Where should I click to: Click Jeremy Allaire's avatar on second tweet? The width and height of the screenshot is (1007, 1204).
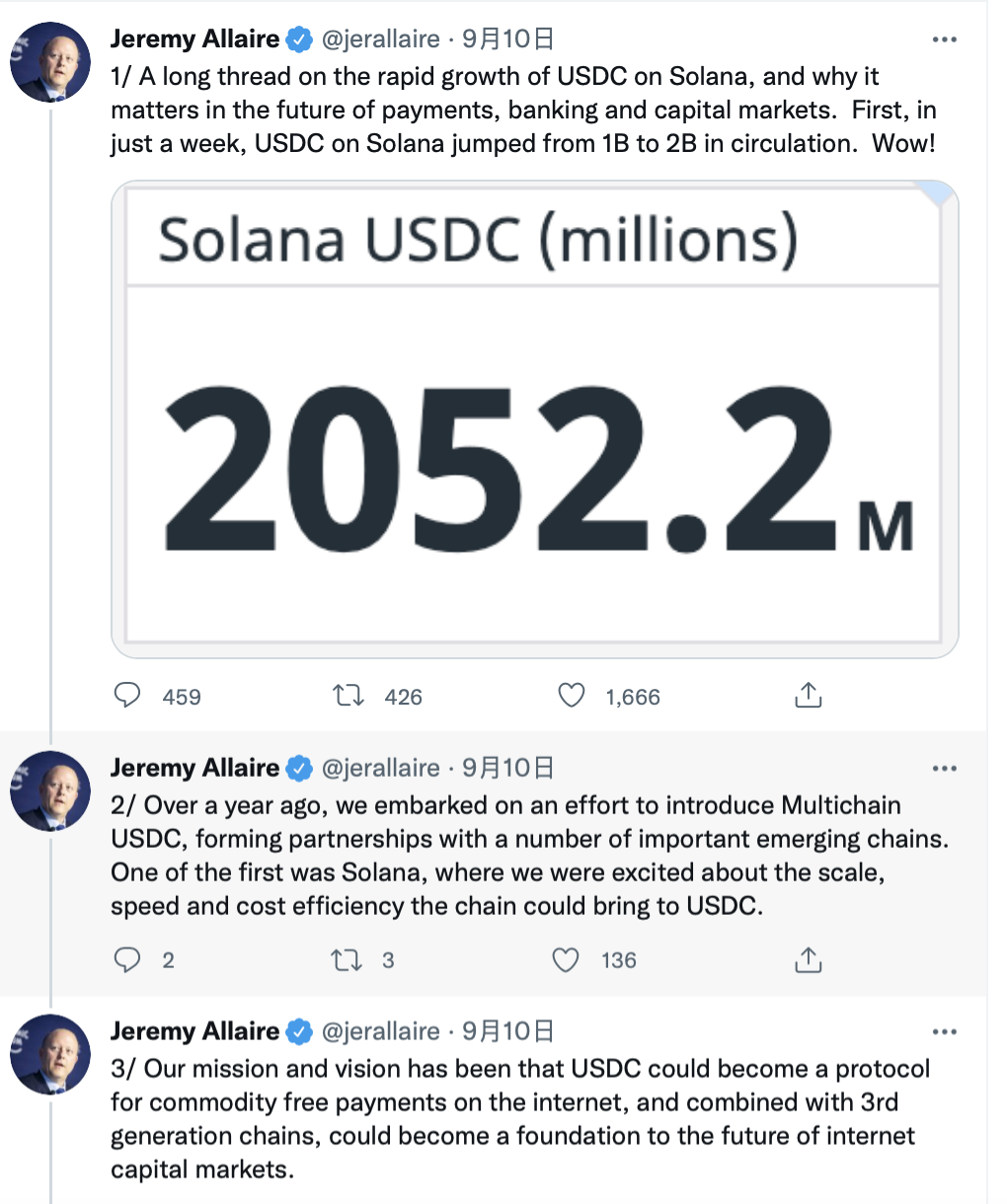pyautogui.click(x=50, y=790)
